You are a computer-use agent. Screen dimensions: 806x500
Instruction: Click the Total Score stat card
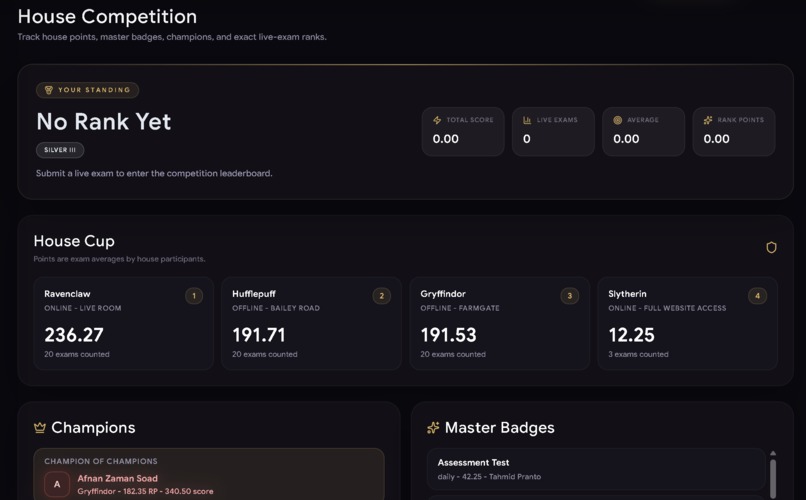[x=463, y=132]
